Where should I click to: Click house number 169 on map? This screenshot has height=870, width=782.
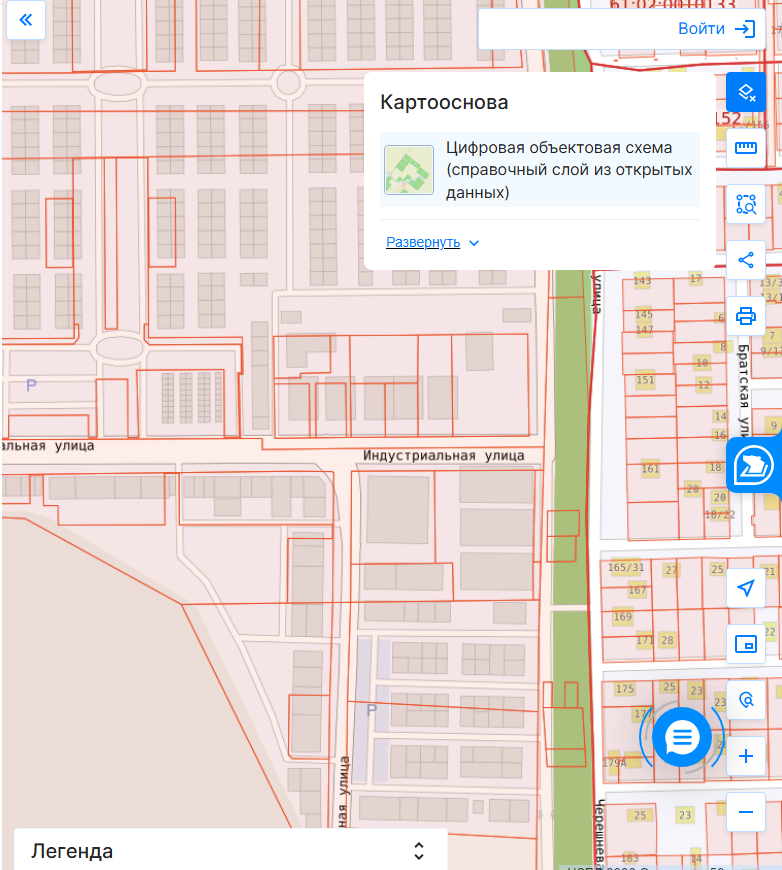pyautogui.click(x=622, y=616)
